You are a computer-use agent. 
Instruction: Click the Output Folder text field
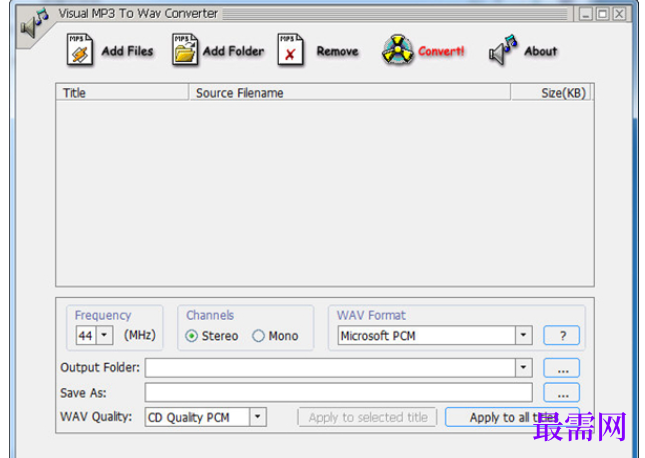(x=330, y=367)
